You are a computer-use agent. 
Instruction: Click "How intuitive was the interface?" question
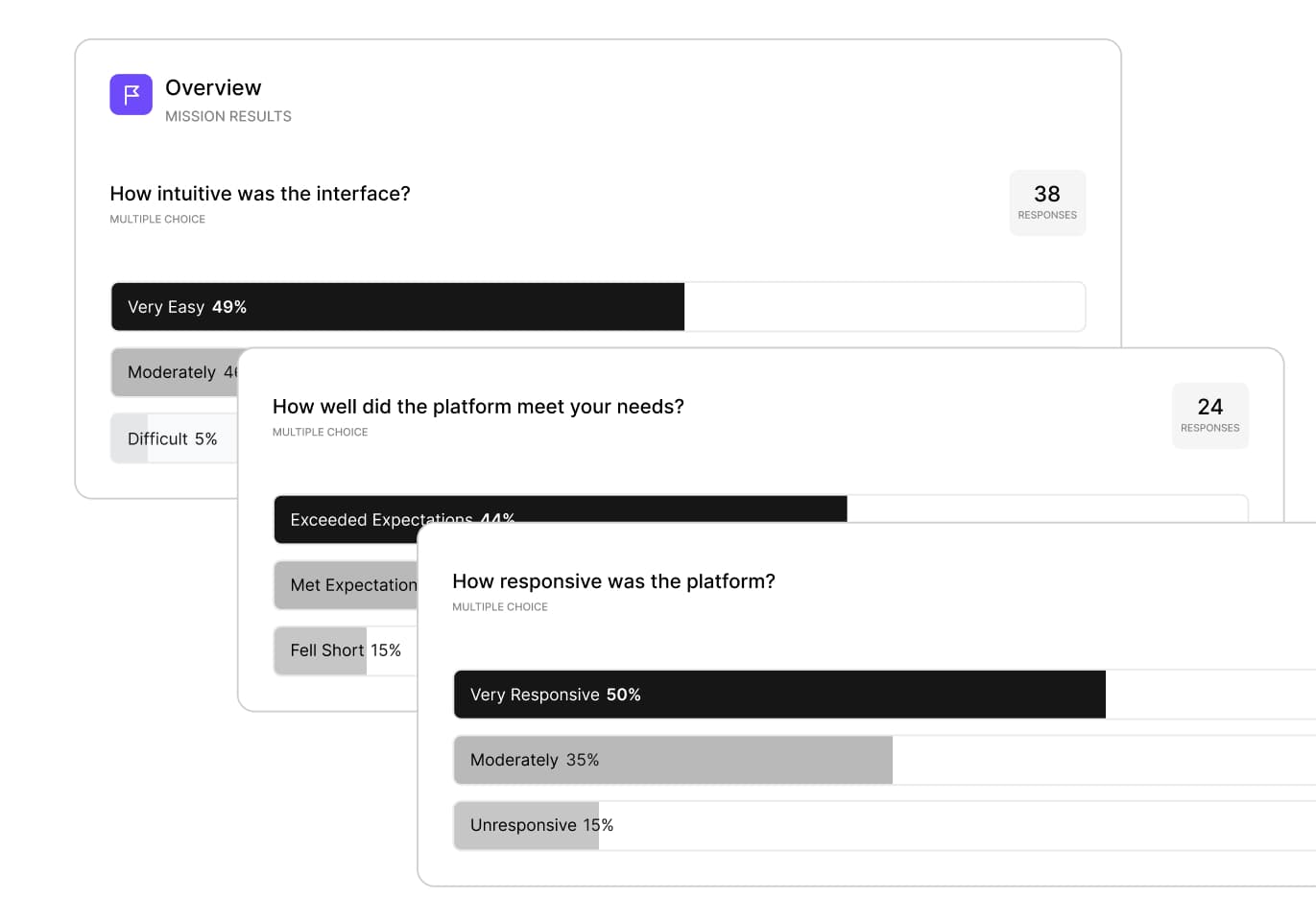coord(260,194)
